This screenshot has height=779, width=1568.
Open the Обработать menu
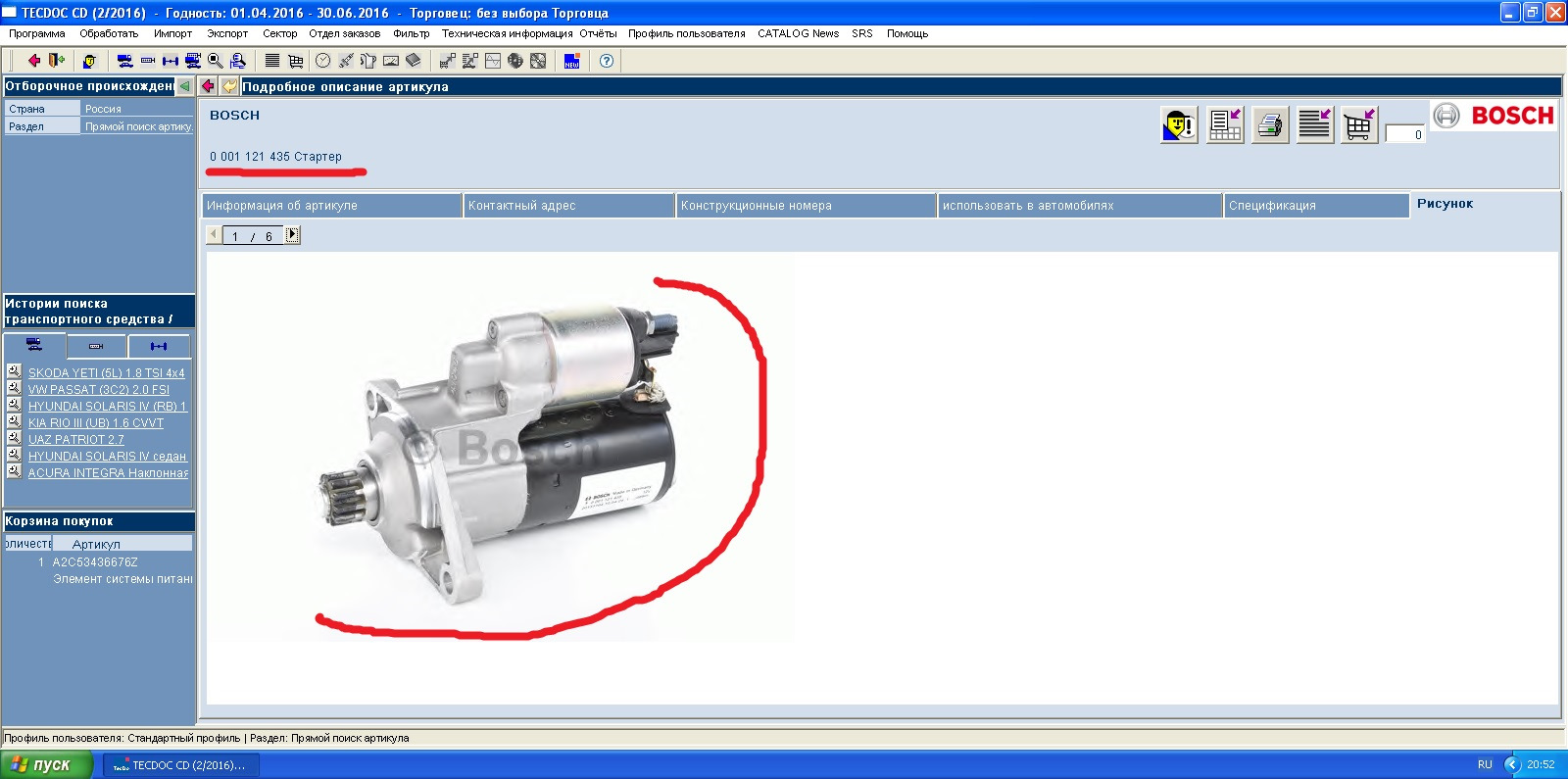tap(109, 33)
